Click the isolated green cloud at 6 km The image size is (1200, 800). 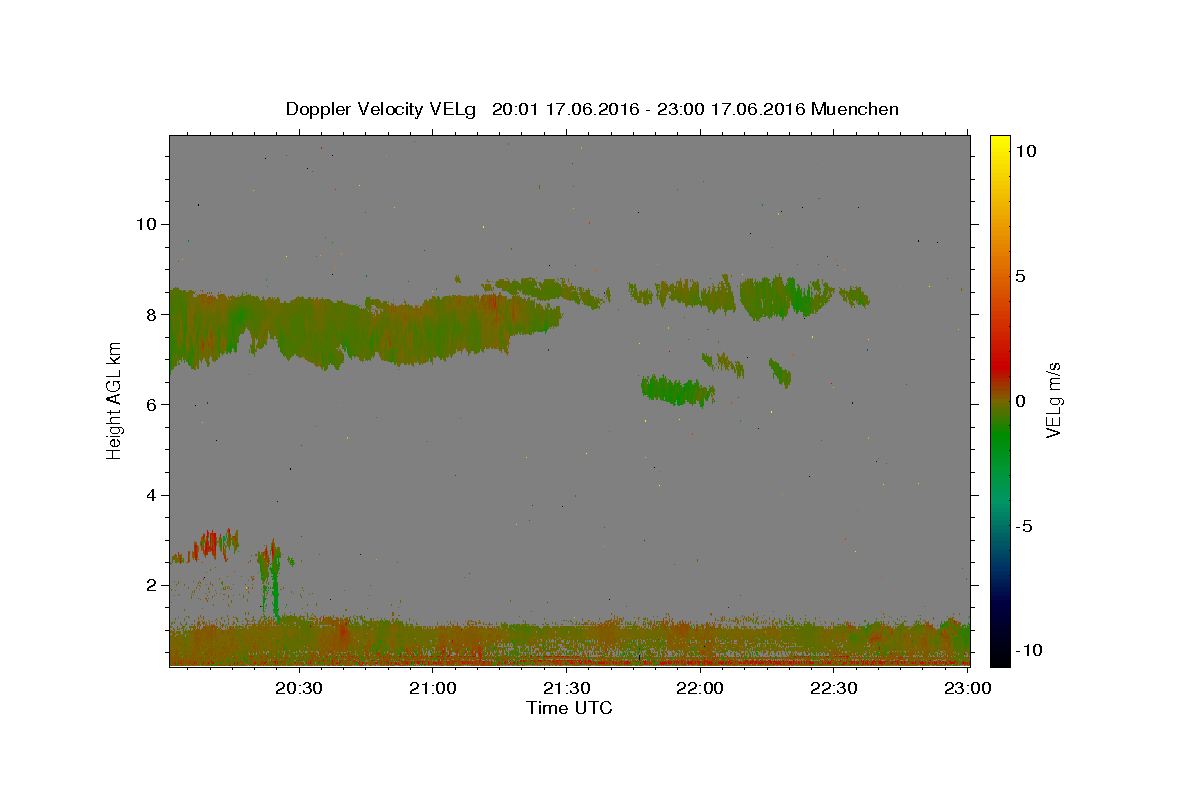678,390
